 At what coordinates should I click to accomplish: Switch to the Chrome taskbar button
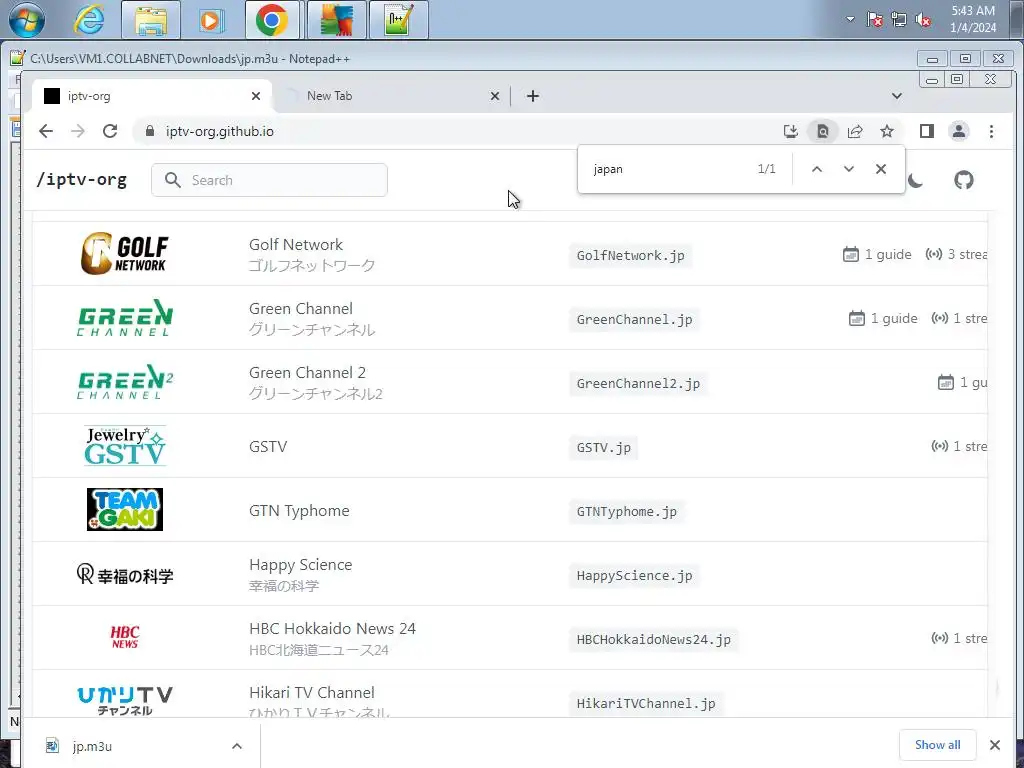point(272,20)
